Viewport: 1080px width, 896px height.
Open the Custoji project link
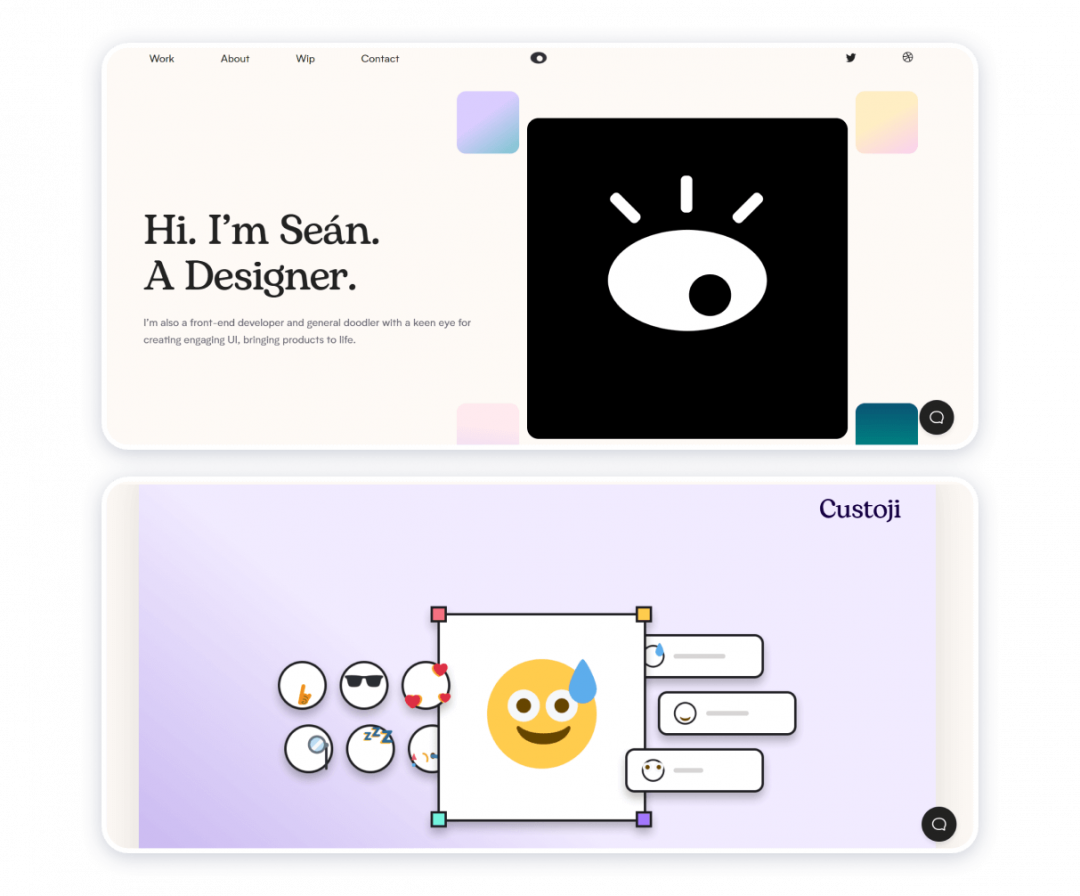[860, 509]
